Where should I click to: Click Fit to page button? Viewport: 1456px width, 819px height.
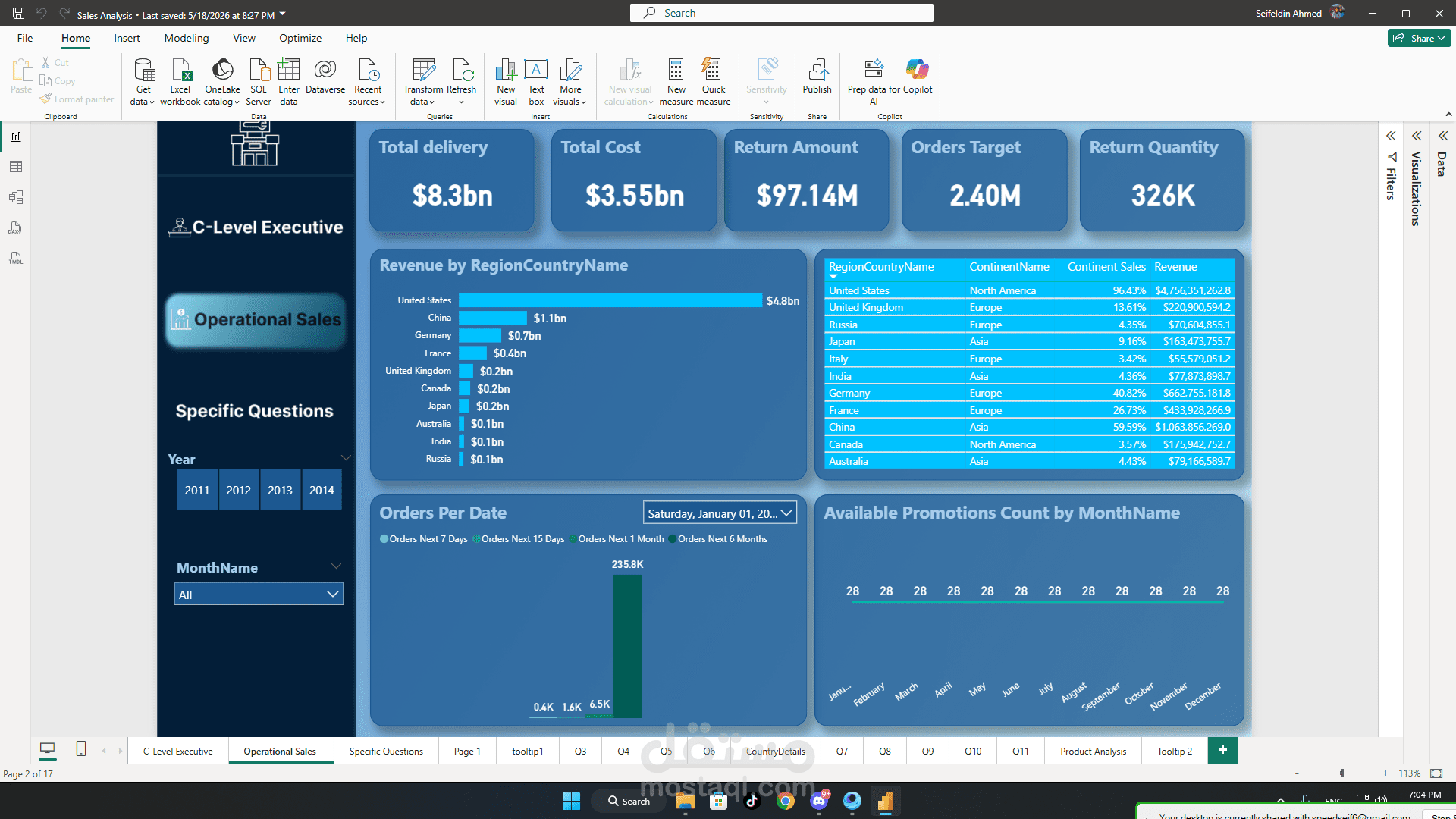(1436, 773)
